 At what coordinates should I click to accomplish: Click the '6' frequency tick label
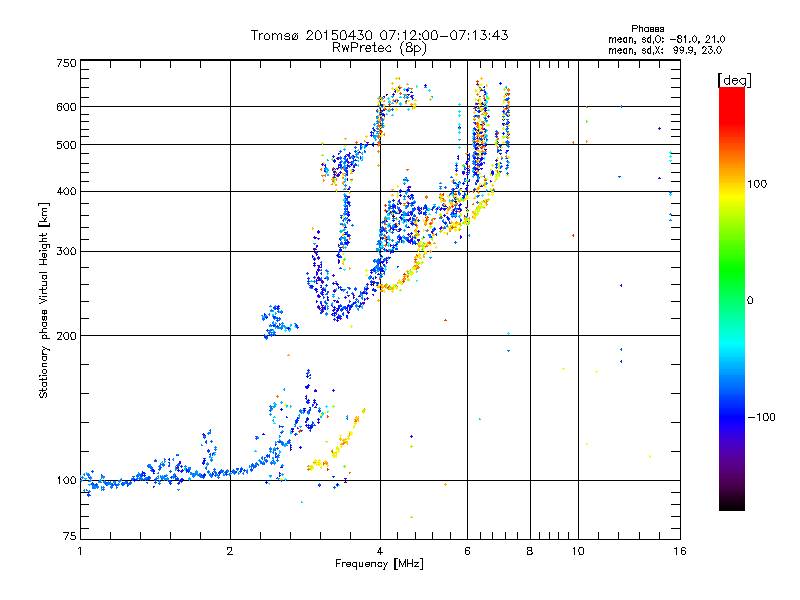click(467, 551)
